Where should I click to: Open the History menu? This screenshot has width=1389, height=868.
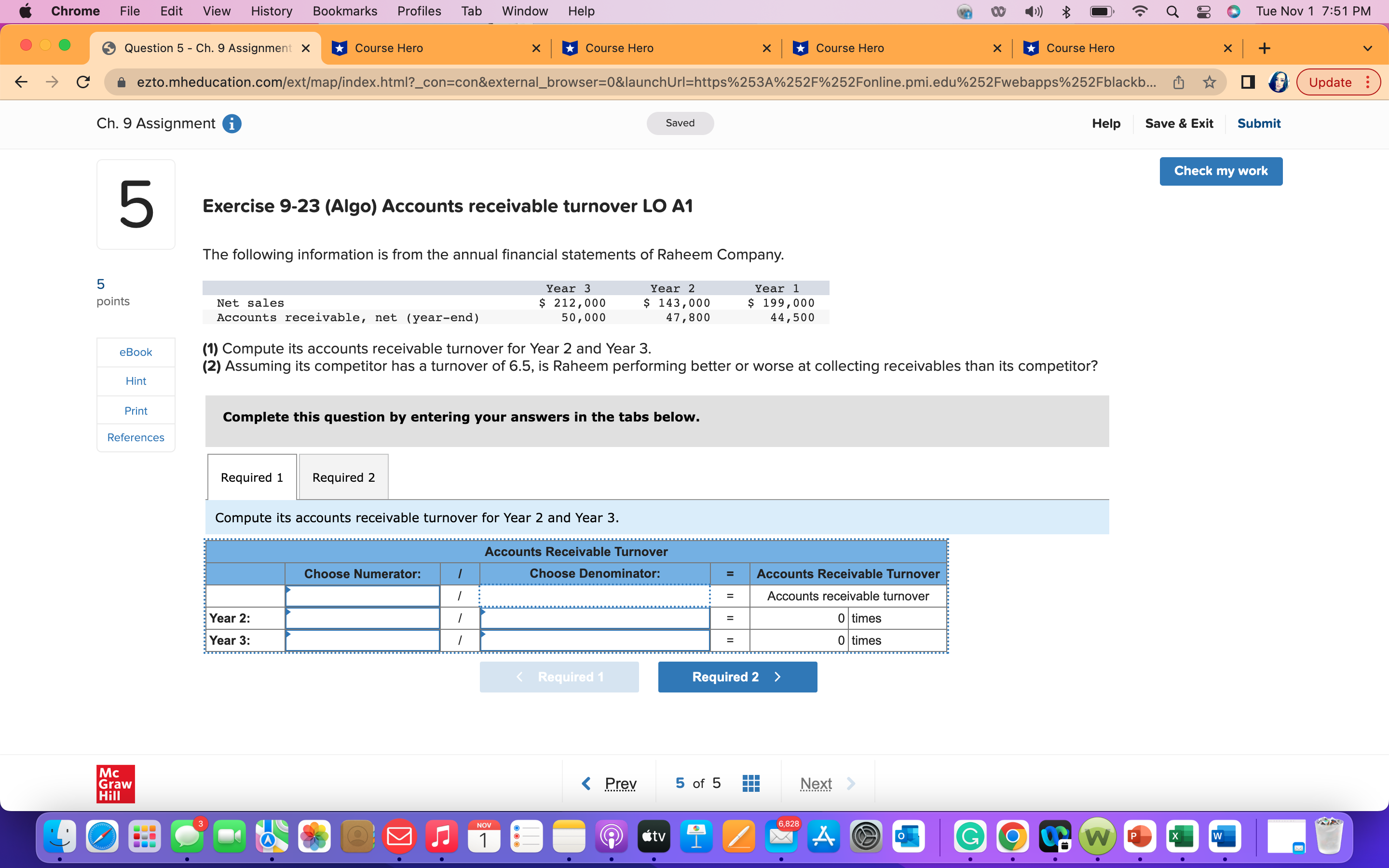pos(271,12)
